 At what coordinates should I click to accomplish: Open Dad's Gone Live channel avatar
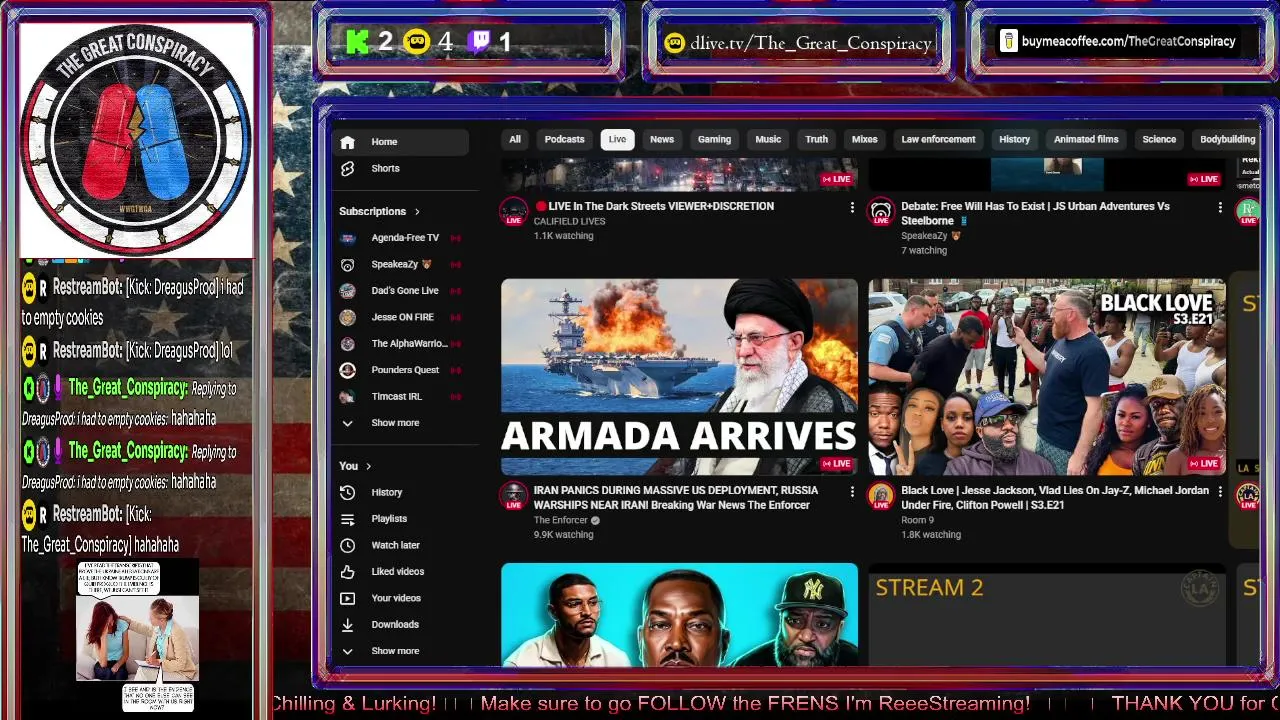[347, 291]
